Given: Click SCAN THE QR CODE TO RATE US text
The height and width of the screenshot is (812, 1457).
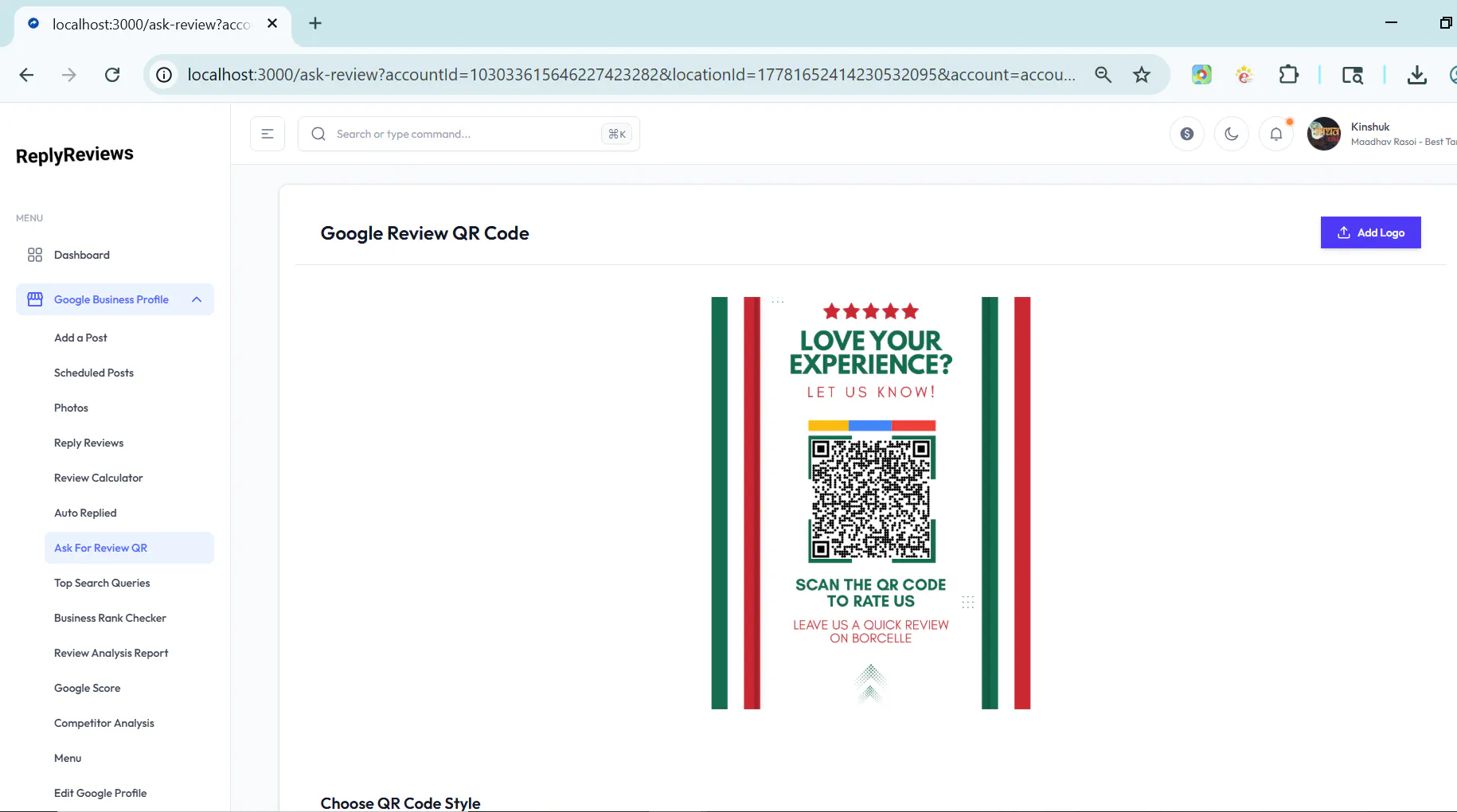Looking at the screenshot, I should 871,592.
